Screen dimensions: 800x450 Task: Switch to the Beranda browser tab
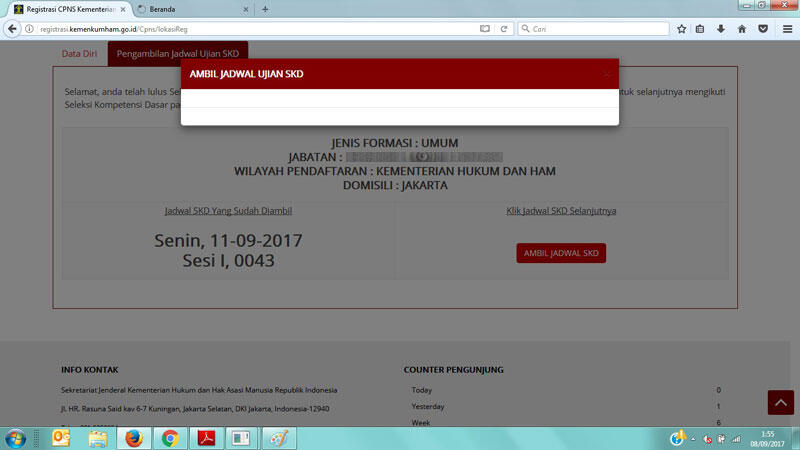(x=193, y=9)
